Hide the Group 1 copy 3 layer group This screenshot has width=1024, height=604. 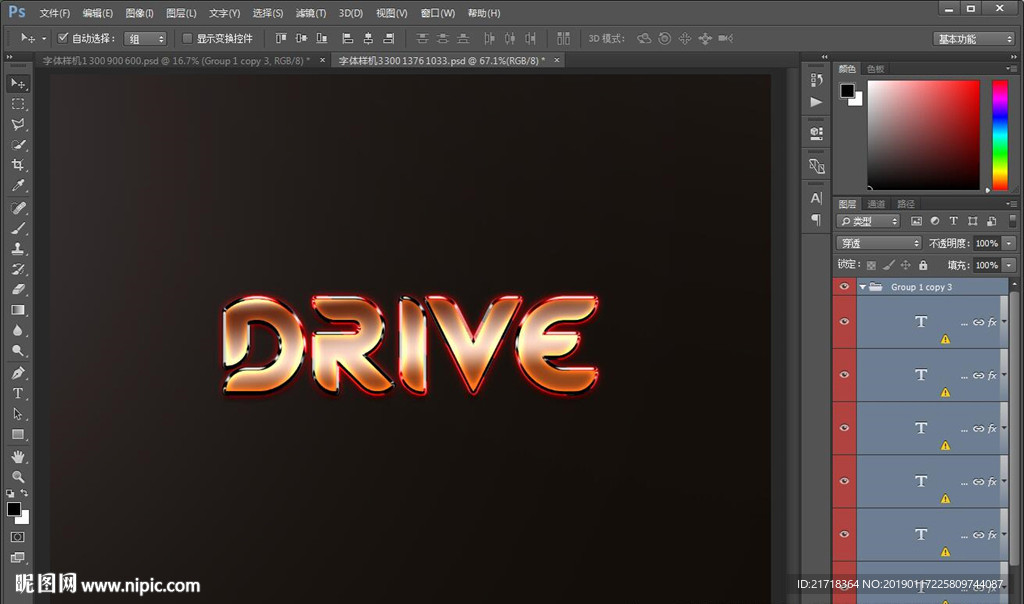(844, 287)
